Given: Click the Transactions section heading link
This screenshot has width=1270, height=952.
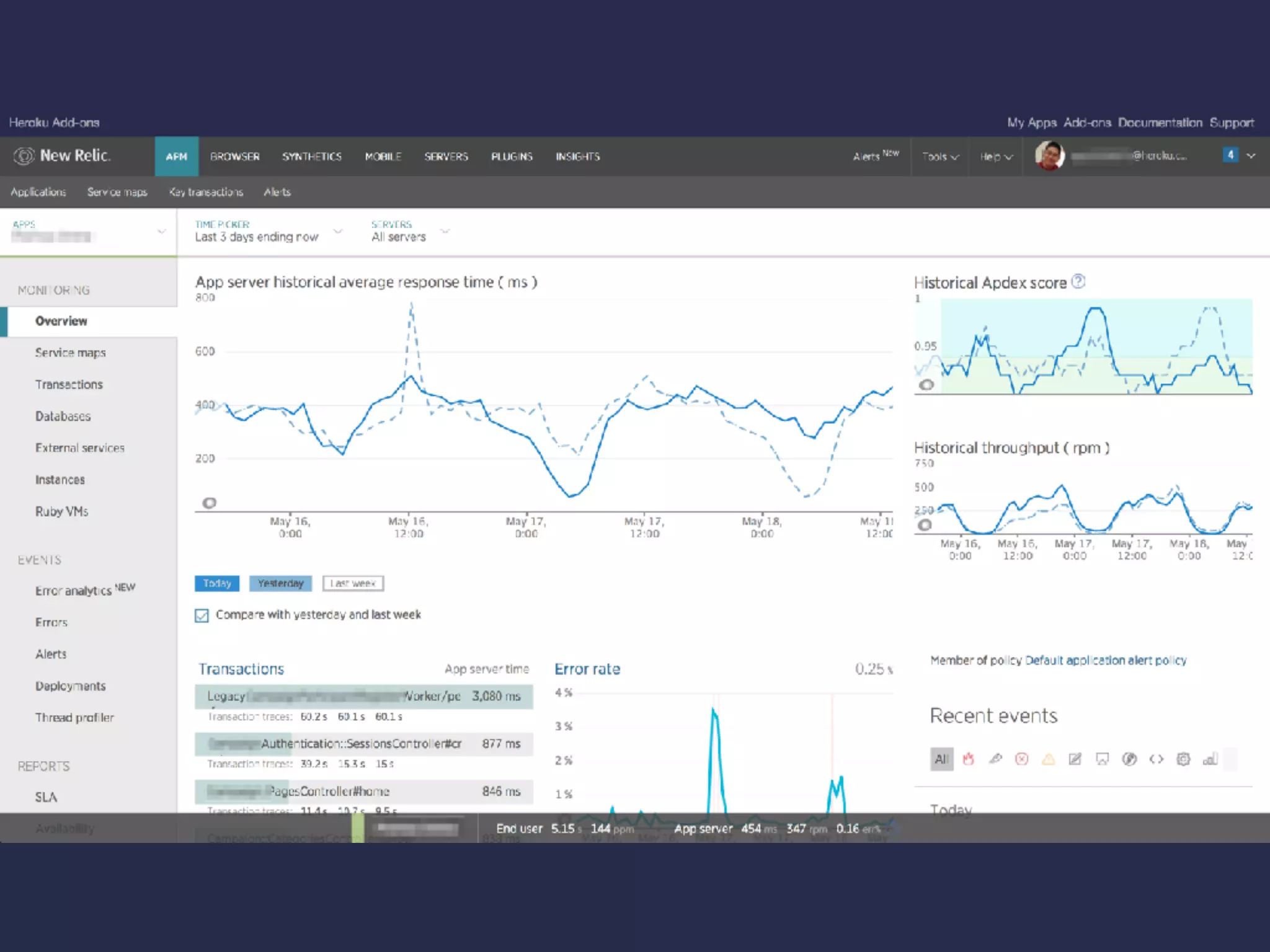Looking at the screenshot, I should click(x=241, y=669).
